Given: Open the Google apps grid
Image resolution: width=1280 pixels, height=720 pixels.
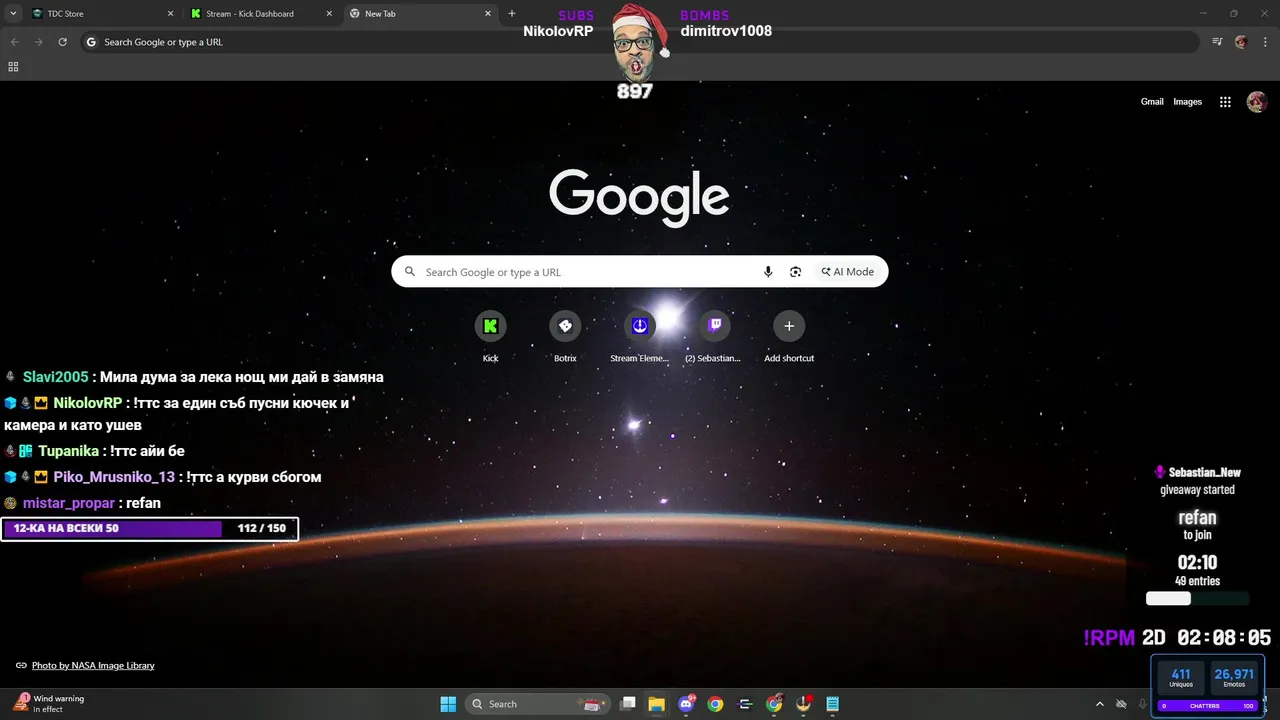Looking at the screenshot, I should click(x=1224, y=102).
